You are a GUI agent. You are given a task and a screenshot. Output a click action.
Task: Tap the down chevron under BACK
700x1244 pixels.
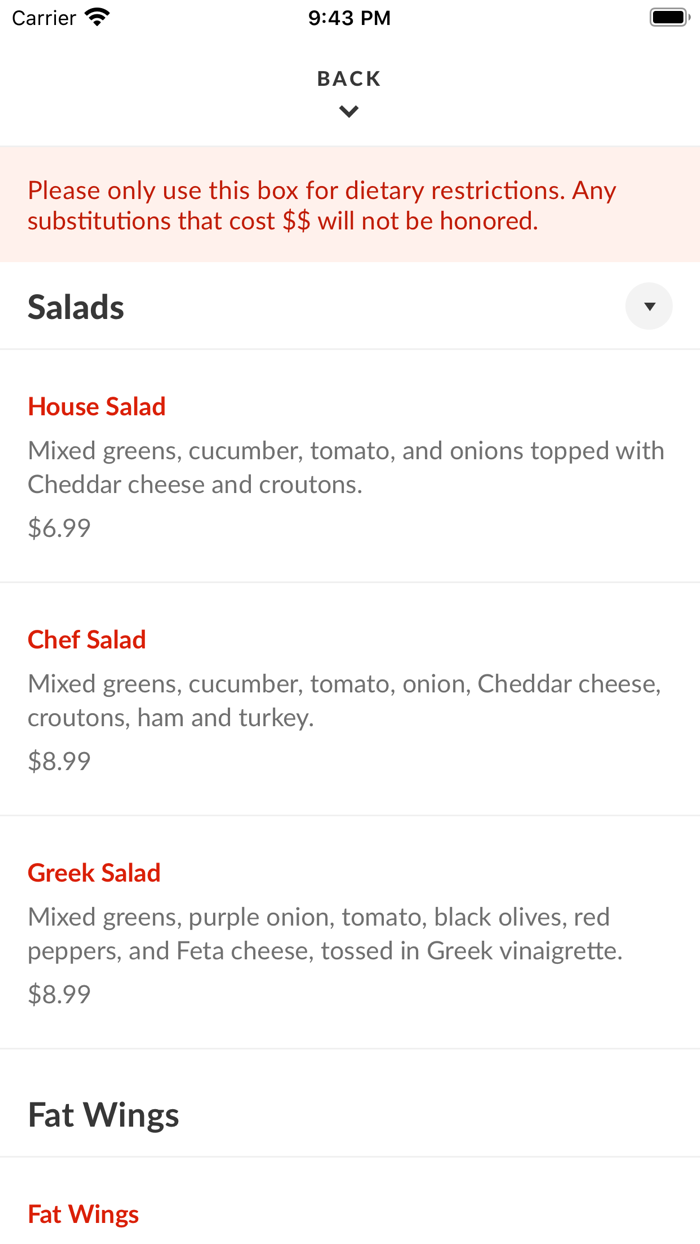(x=349, y=112)
